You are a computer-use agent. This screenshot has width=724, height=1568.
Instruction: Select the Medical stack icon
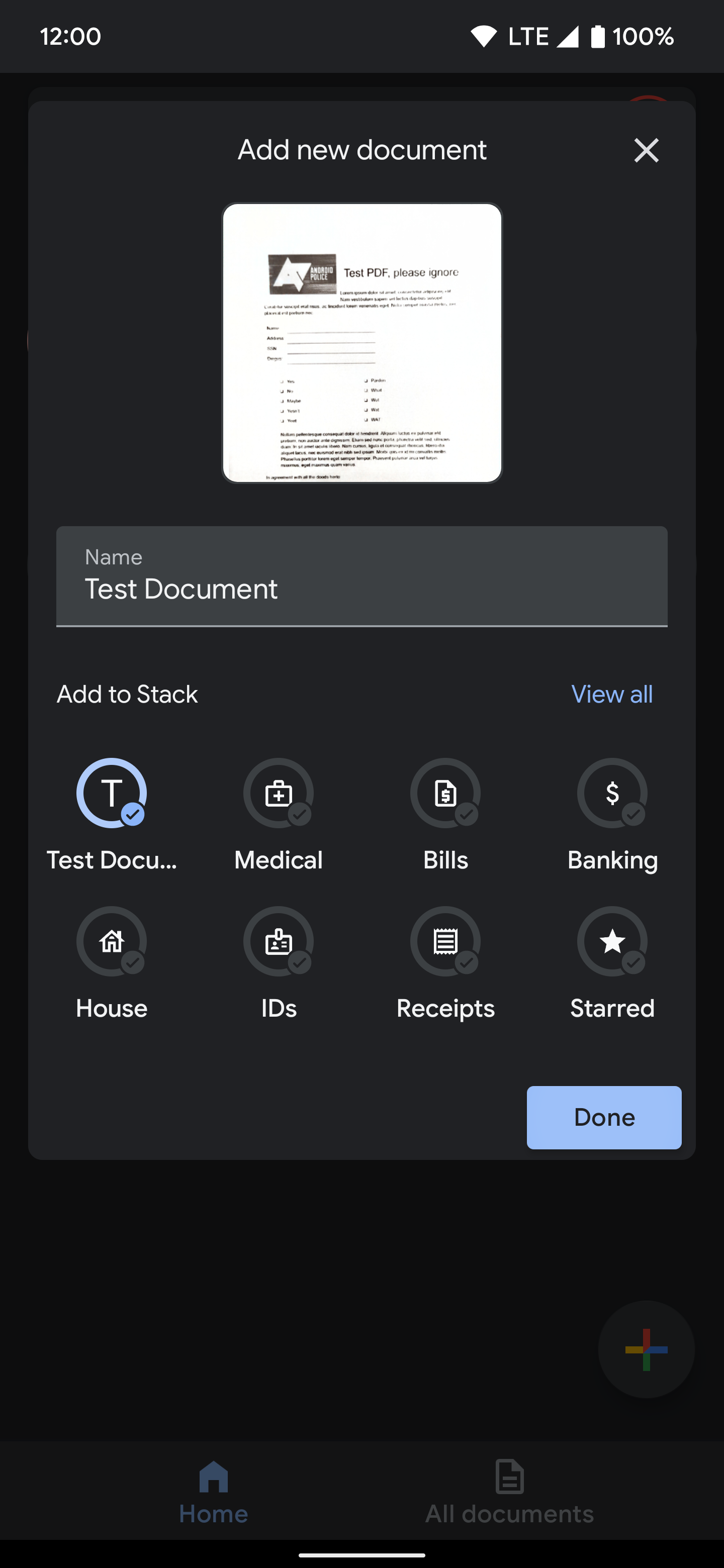pos(278,794)
